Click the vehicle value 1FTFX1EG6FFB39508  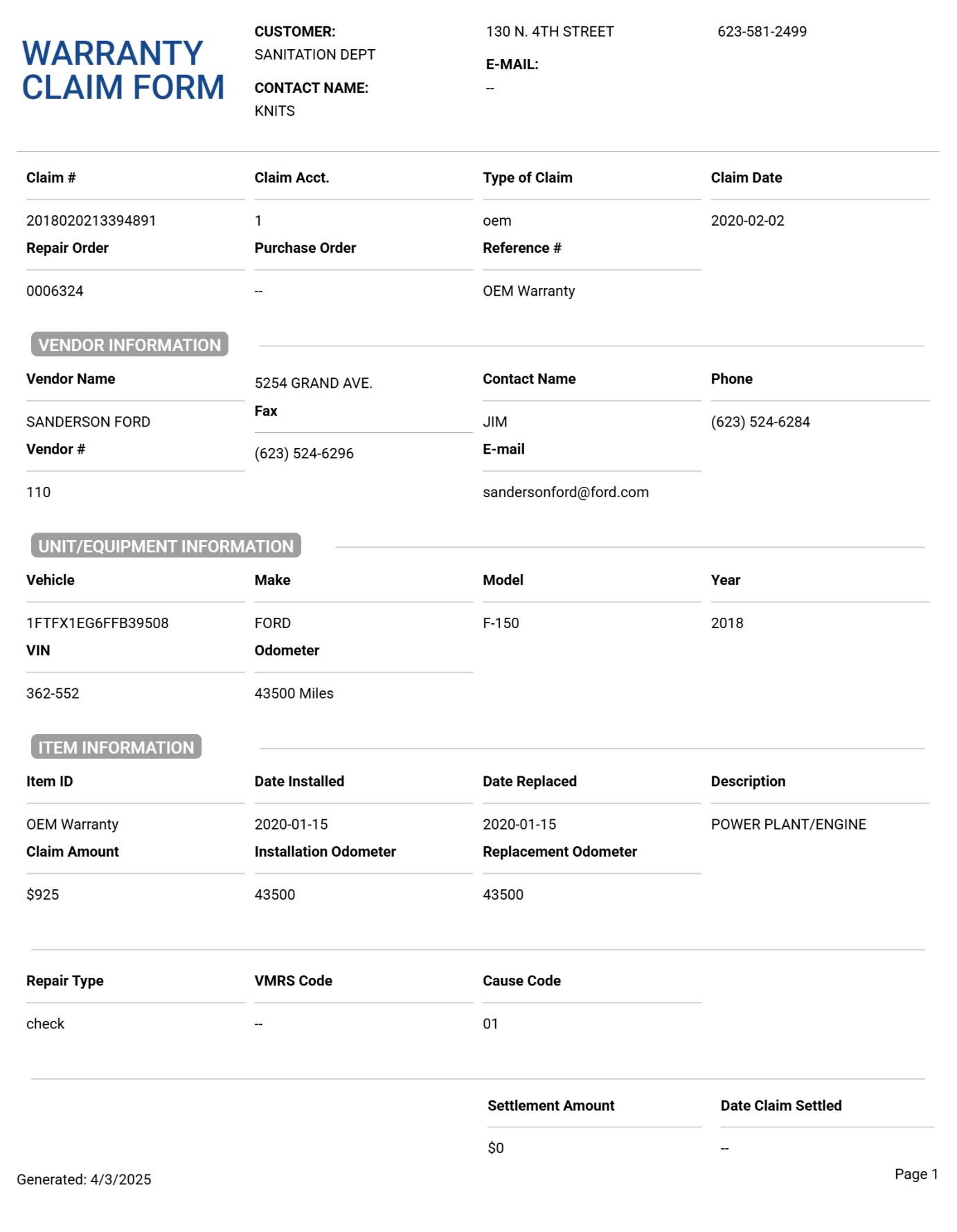point(98,623)
